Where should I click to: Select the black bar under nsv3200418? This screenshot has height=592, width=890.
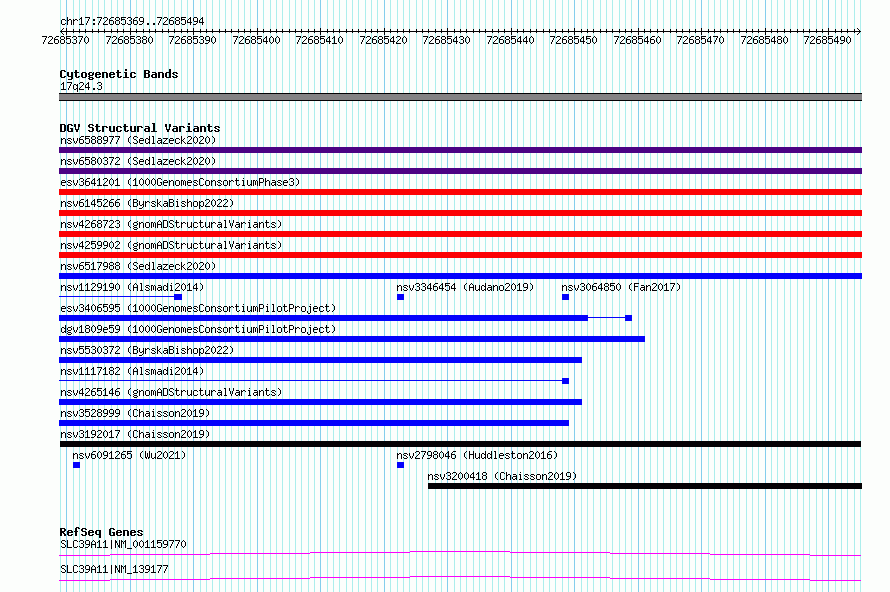point(645,486)
